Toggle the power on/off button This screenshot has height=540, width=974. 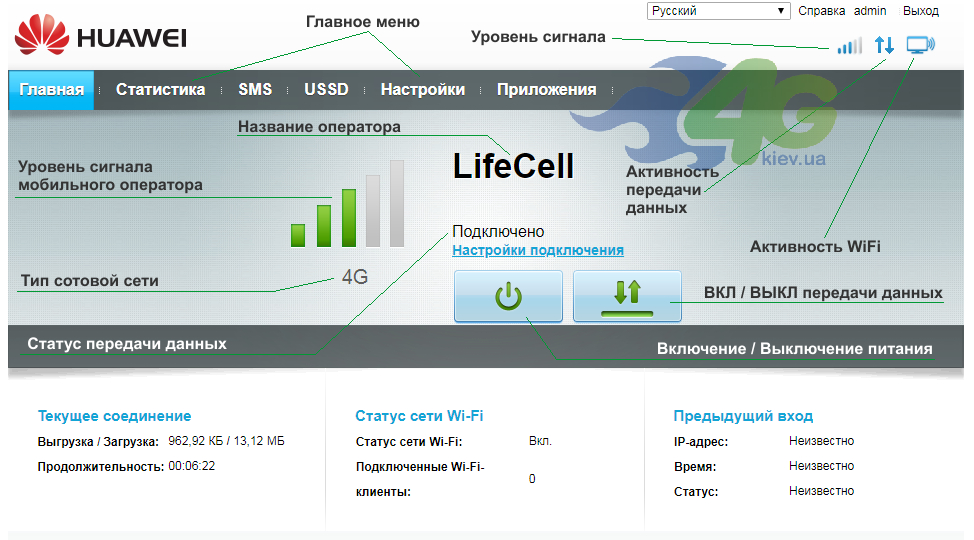click(x=508, y=296)
